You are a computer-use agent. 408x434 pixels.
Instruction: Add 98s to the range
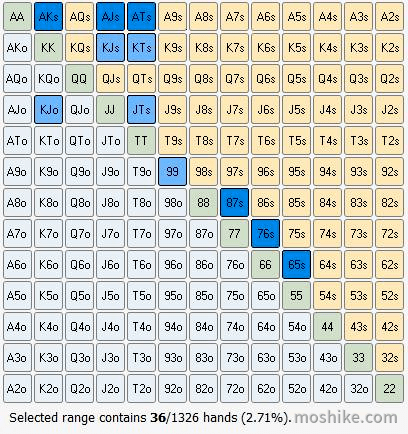point(203,172)
